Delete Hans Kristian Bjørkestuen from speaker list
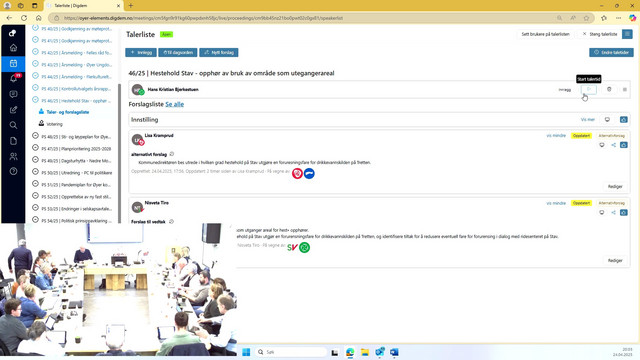Image resolution: width=640 pixels, height=360 pixels. (x=609, y=89)
